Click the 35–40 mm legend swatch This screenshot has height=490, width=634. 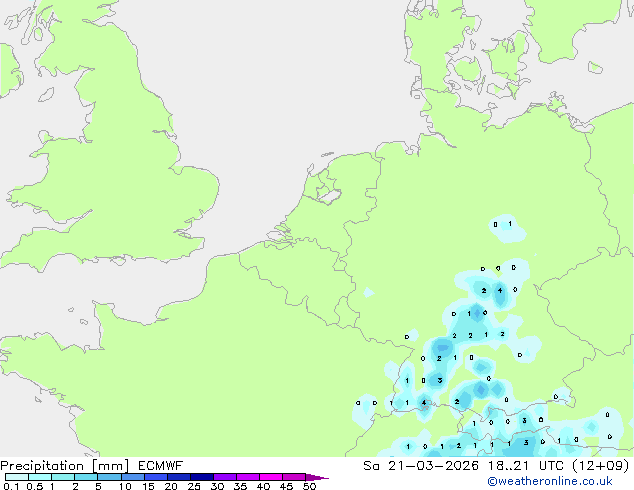coord(247,477)
